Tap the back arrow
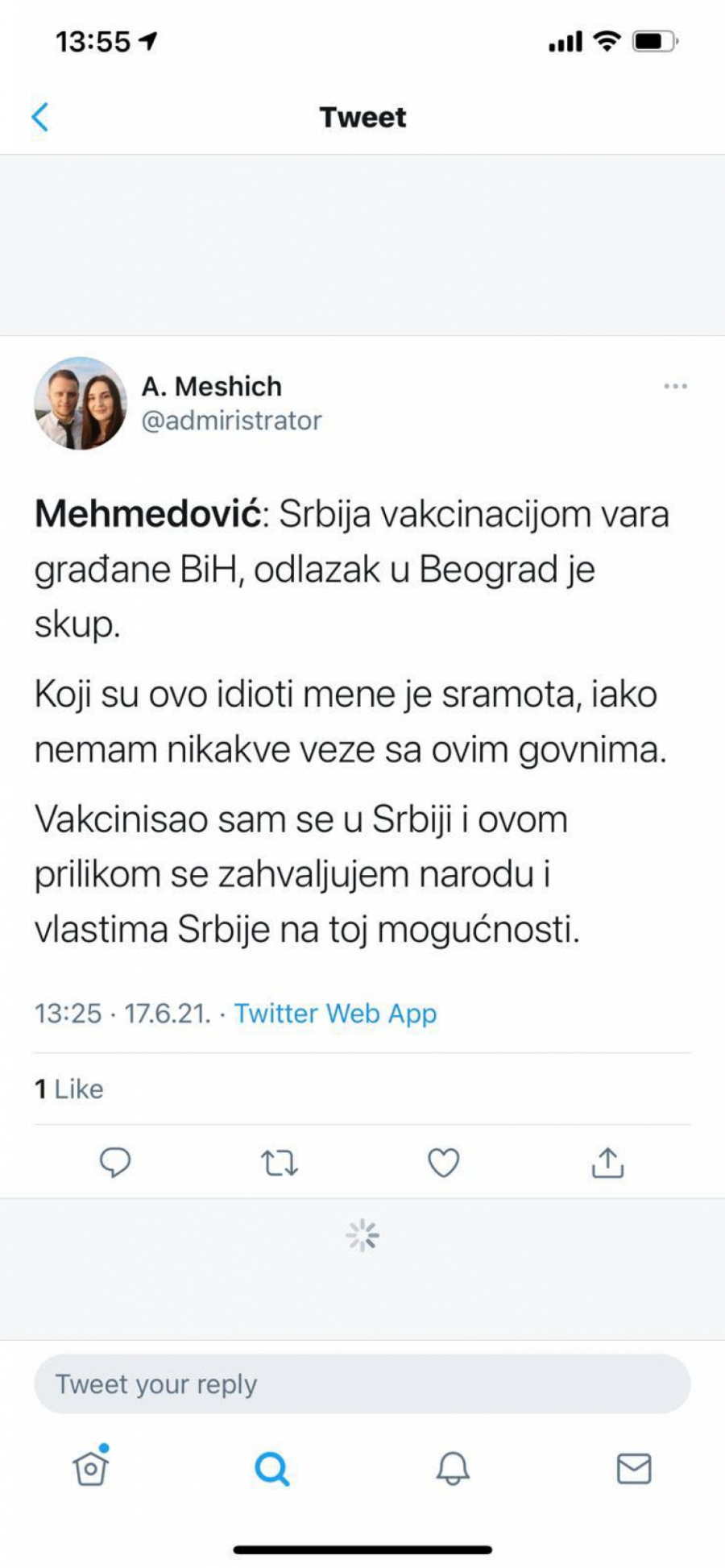Screen dimensions: 725x1568 click(40, 118)
